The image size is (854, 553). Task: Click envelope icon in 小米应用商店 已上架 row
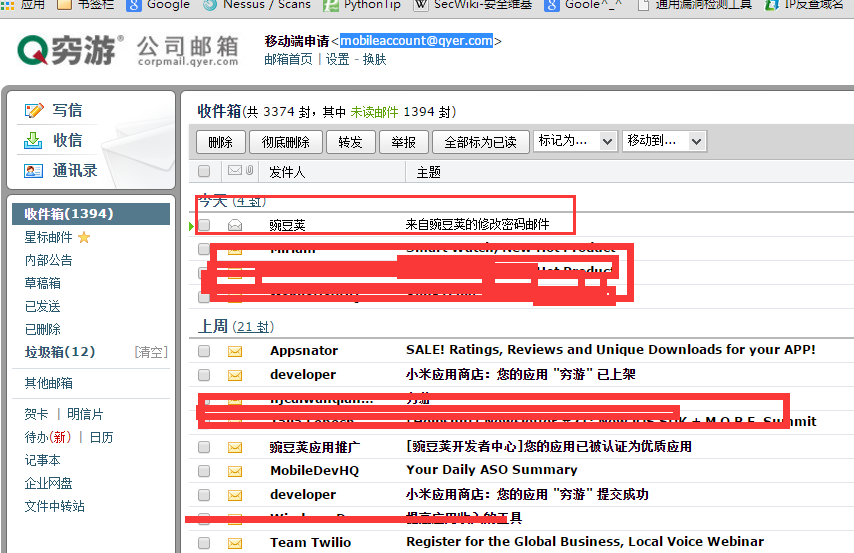click(x=235, y=375)
